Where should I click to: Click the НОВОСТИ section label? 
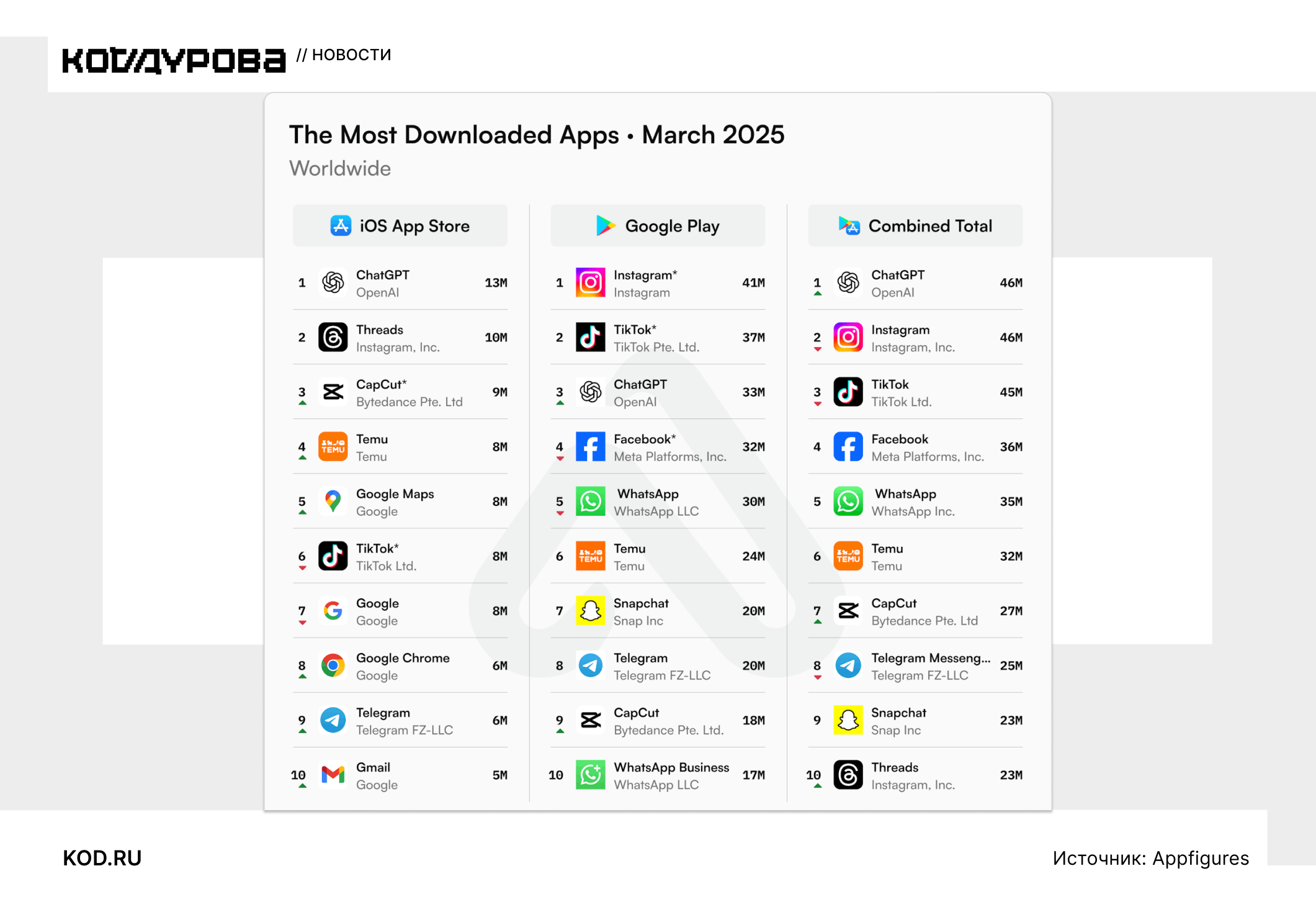pyautogui.click(x=352, y=55)
